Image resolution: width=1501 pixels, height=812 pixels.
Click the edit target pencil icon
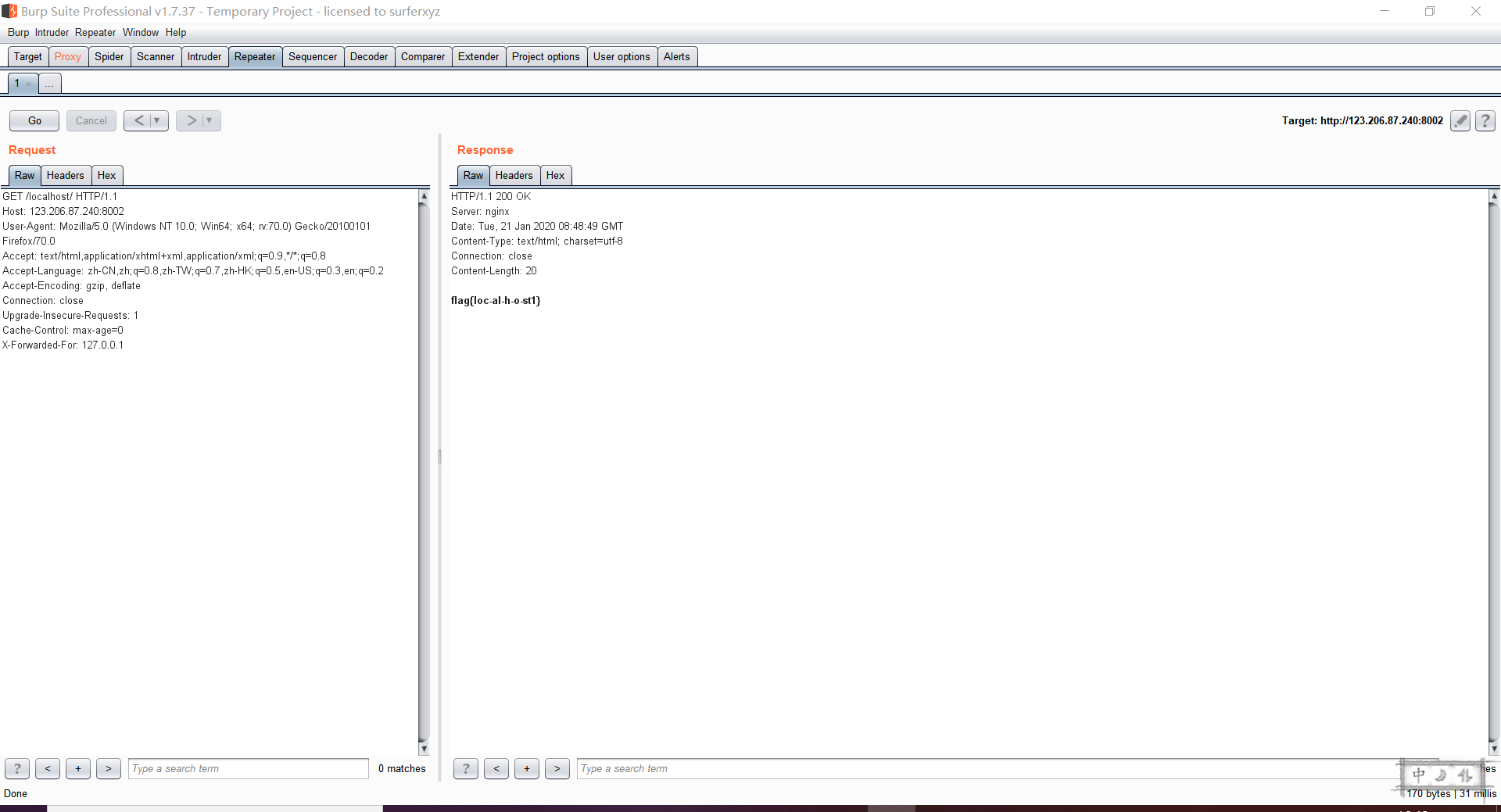[1460, 120]
